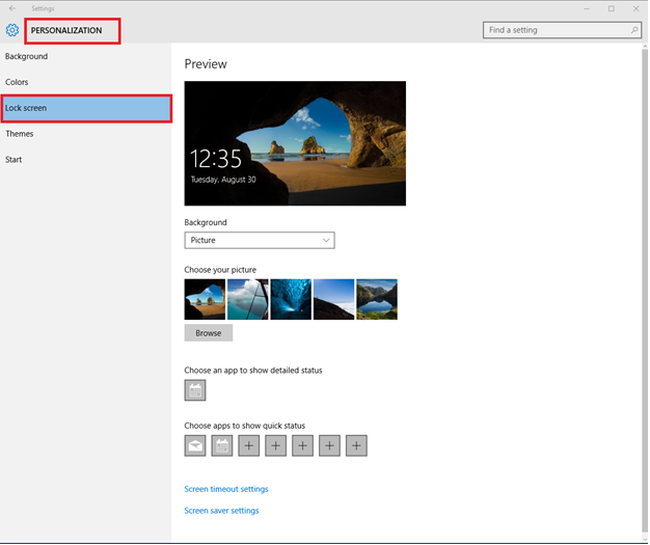Click the Settings gear icon

12,30
